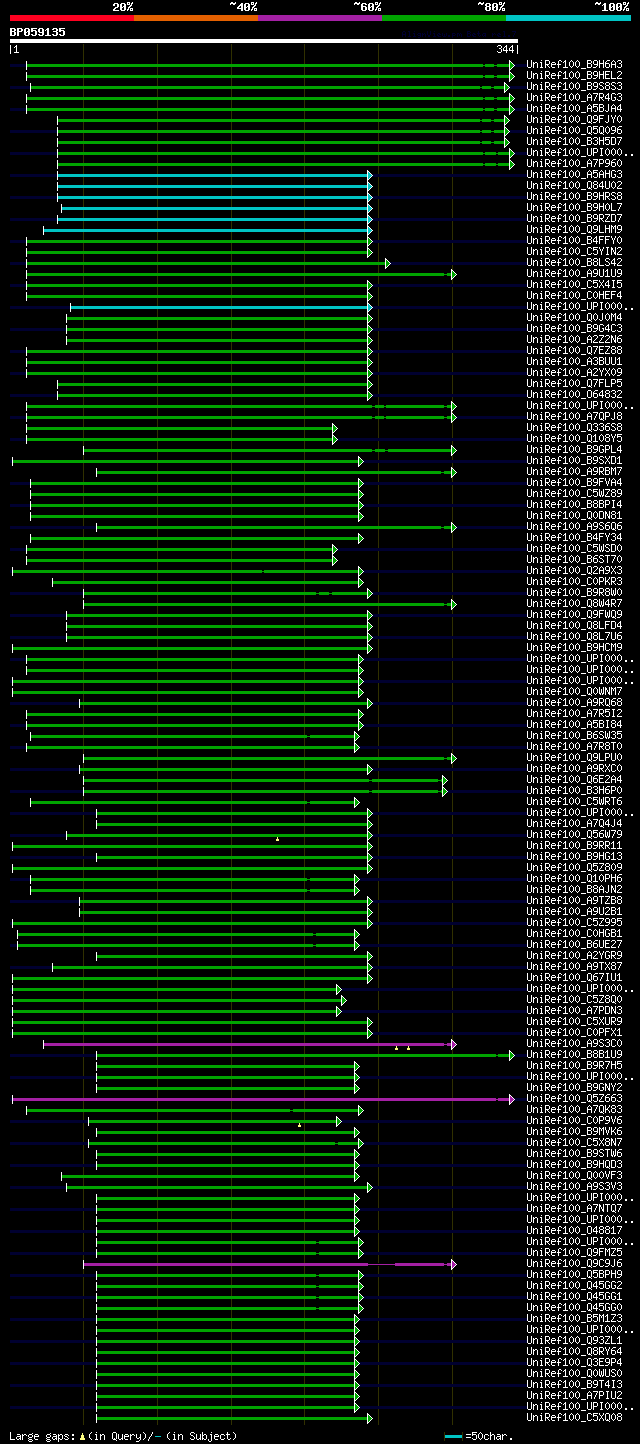
Task: Select UniRef100_A2Z2N6 label
Action: pos(574,340)
